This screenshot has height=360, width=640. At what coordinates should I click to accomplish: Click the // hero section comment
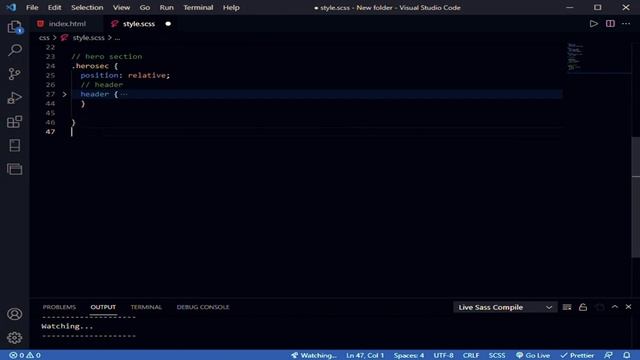tap(107, 56)
